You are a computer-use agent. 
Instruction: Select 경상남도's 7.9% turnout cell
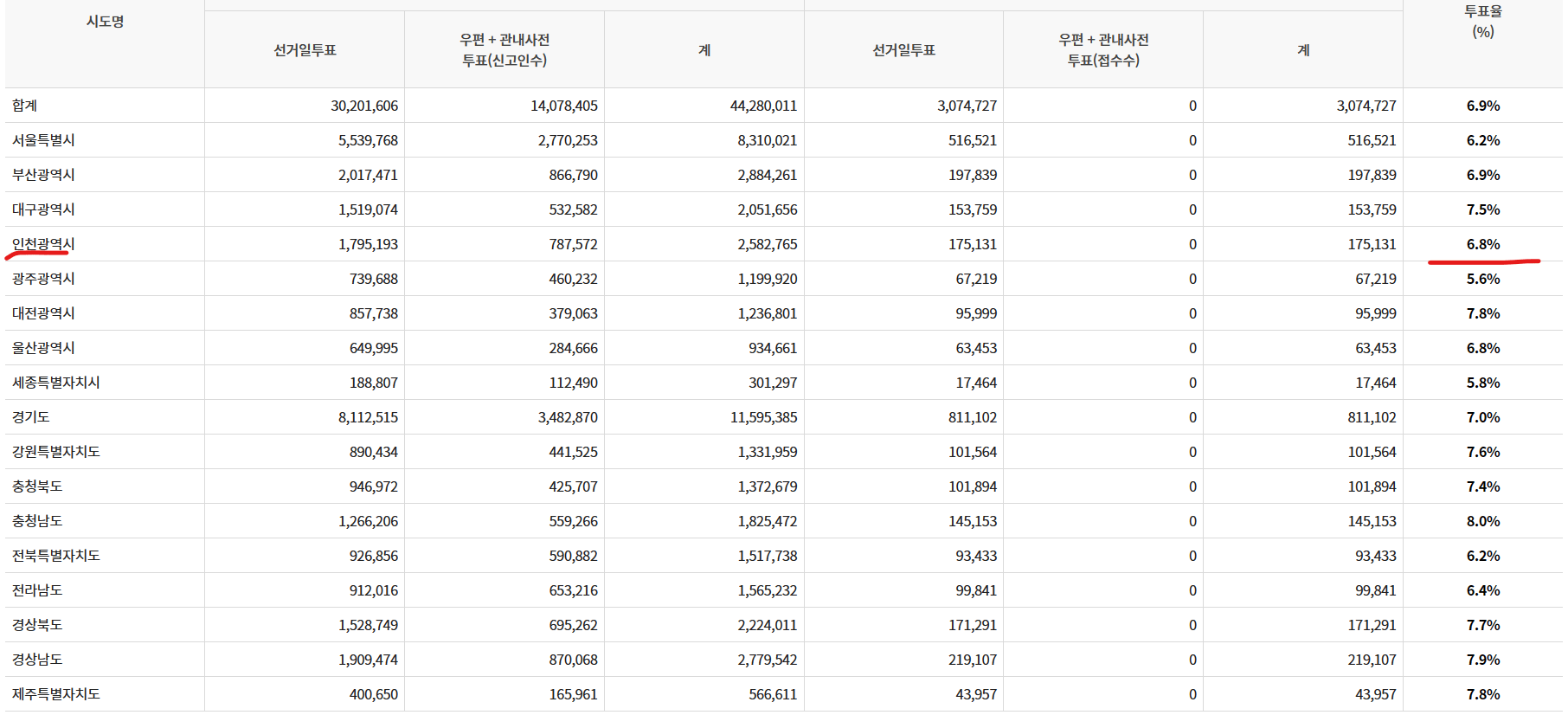[1482, 660]
